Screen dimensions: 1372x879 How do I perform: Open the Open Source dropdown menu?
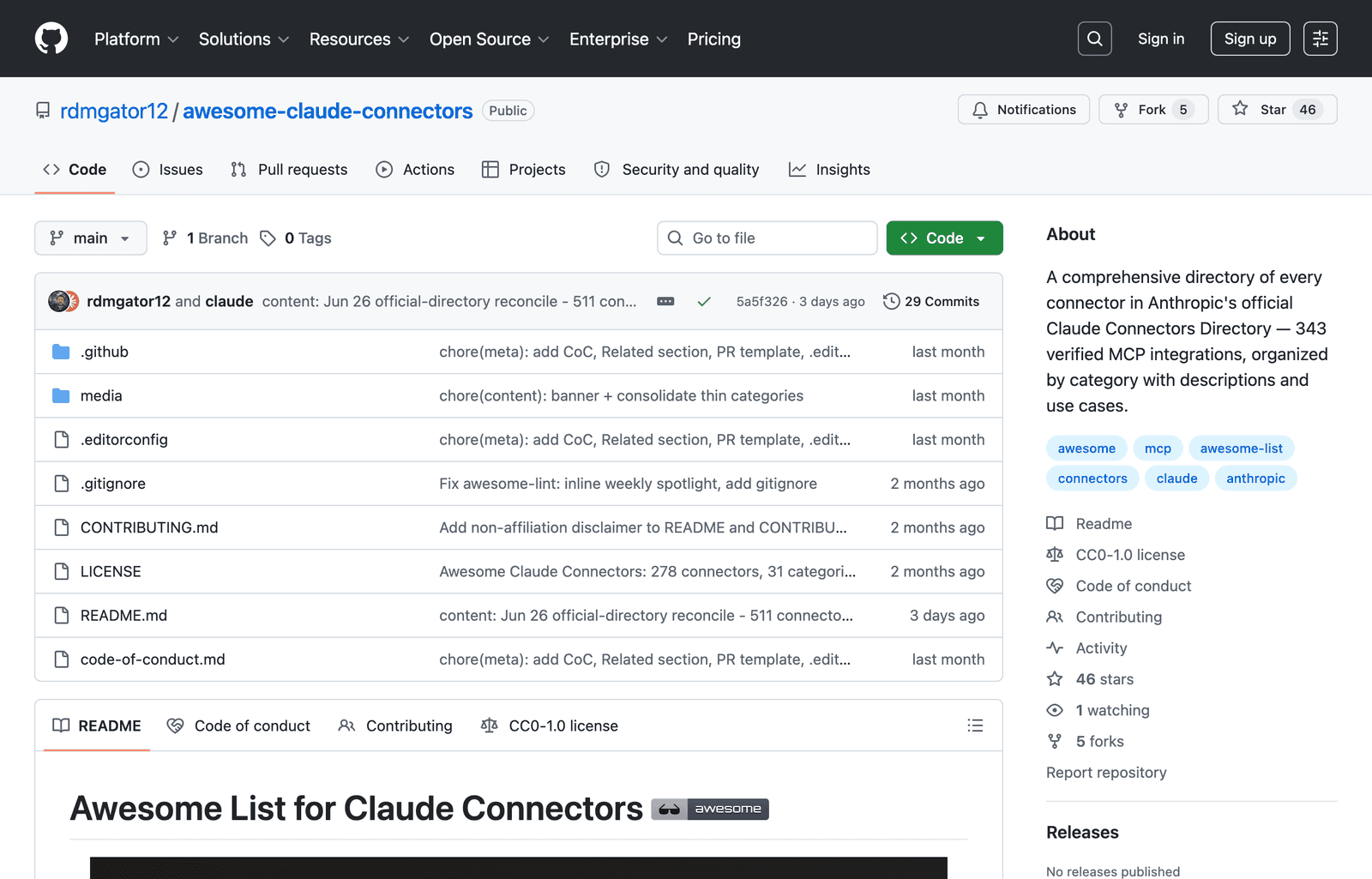coord(489,39)
